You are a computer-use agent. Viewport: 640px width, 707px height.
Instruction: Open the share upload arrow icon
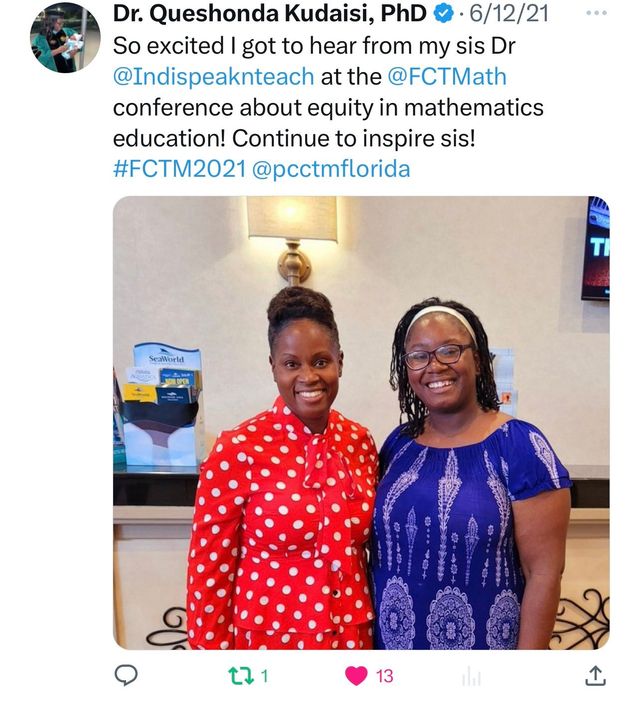coord(595,675)
